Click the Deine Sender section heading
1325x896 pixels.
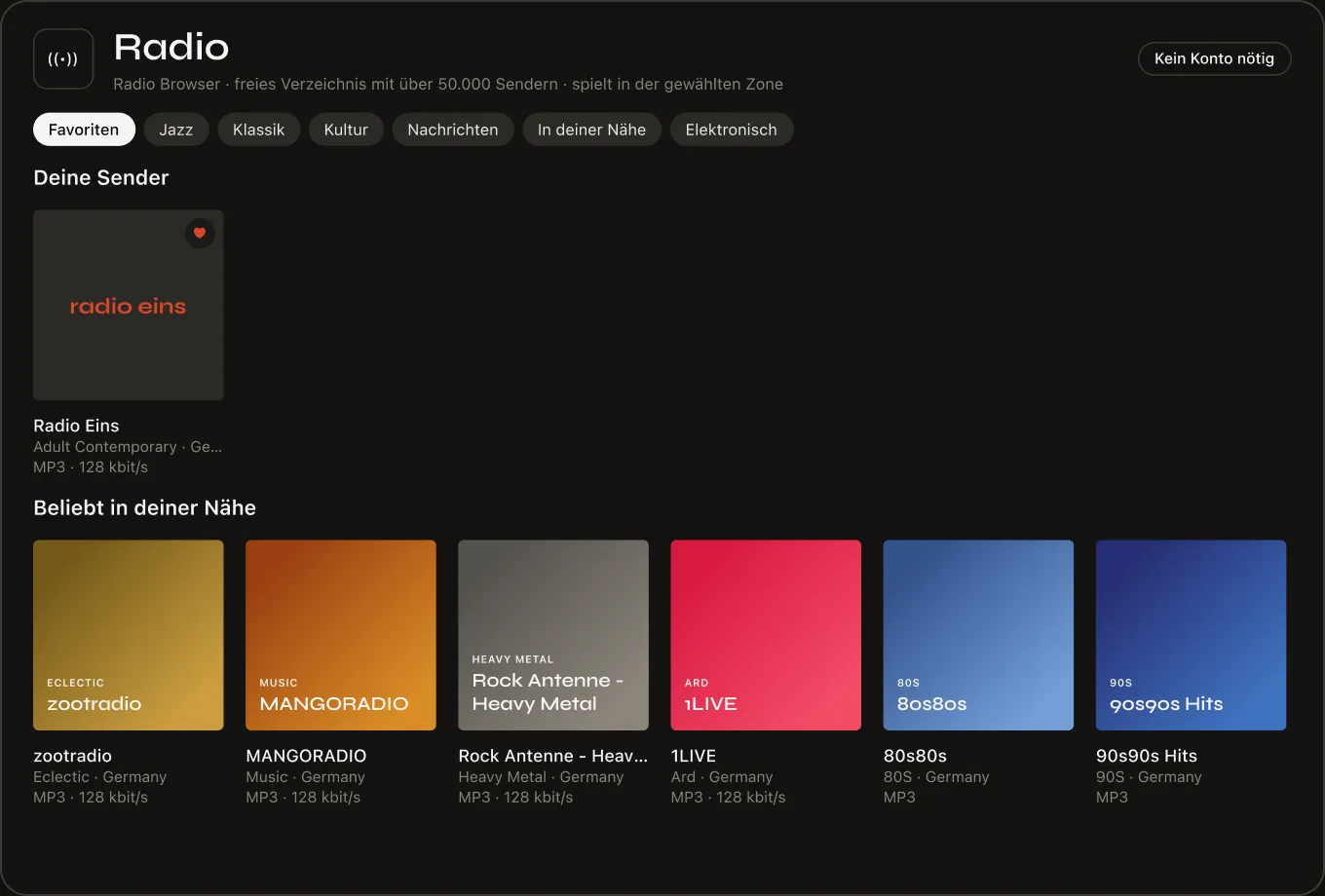pyautogui.click(x=101, y=177)
